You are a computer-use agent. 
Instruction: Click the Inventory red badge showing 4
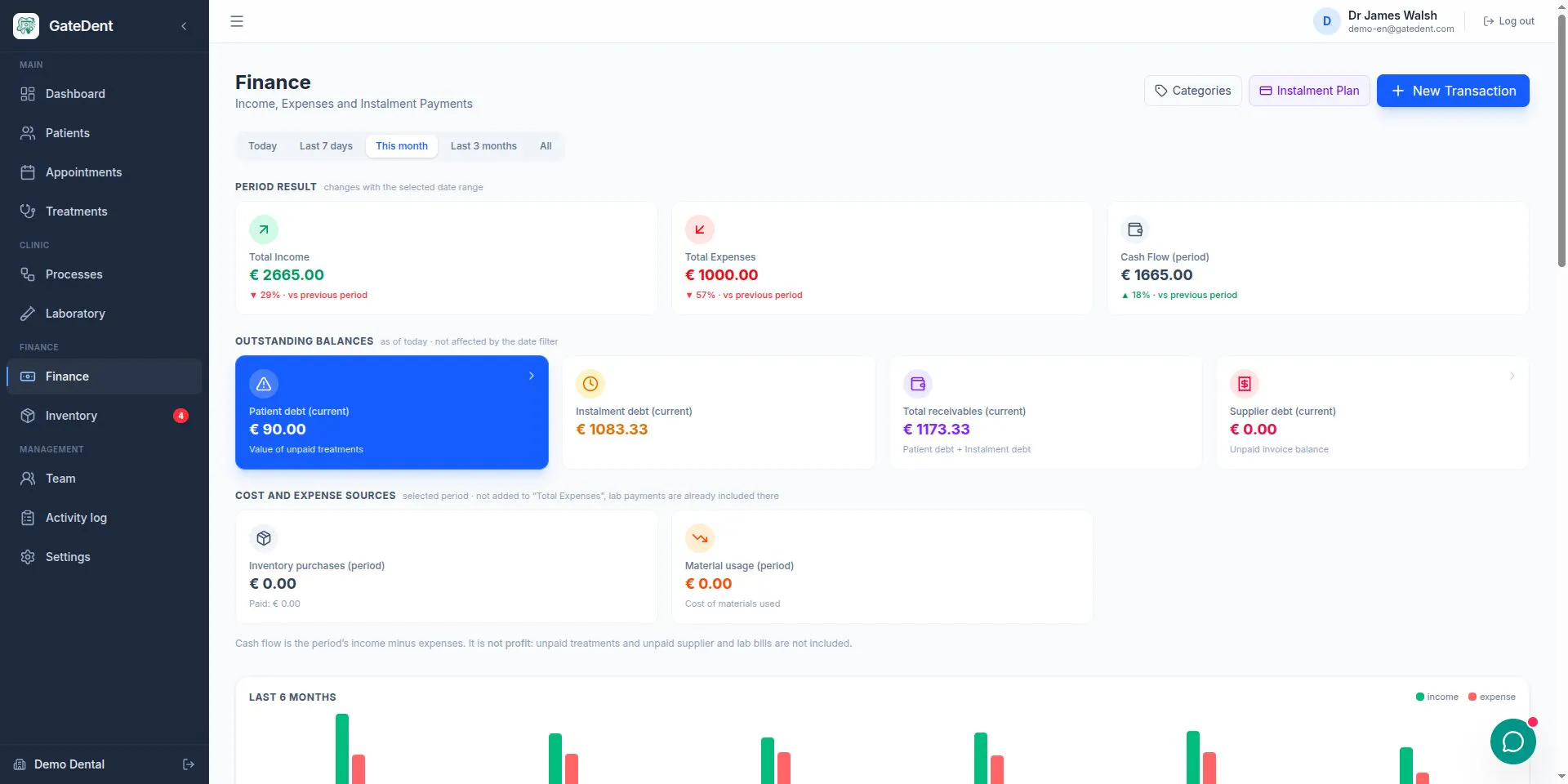click(180, 416)
